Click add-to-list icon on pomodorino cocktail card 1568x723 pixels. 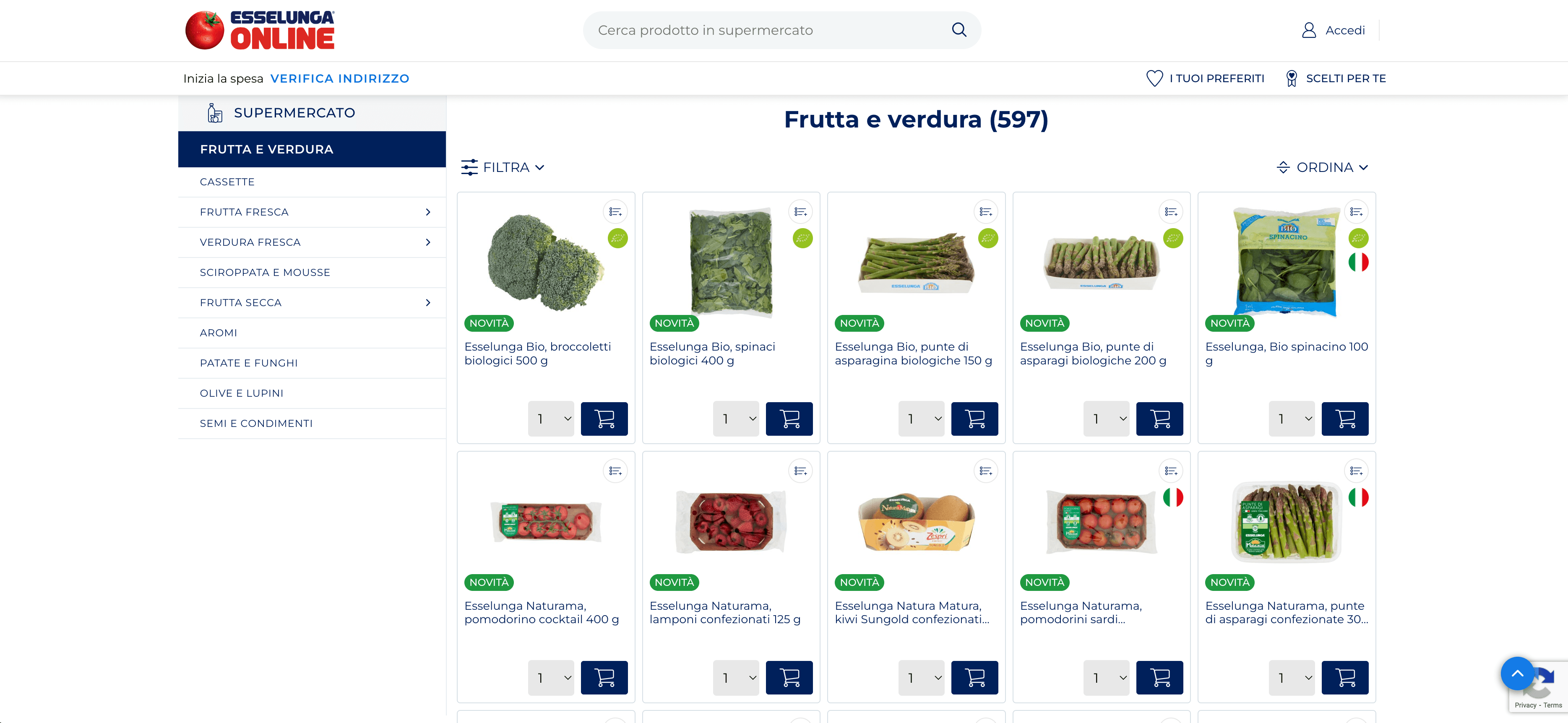(615, 471)
